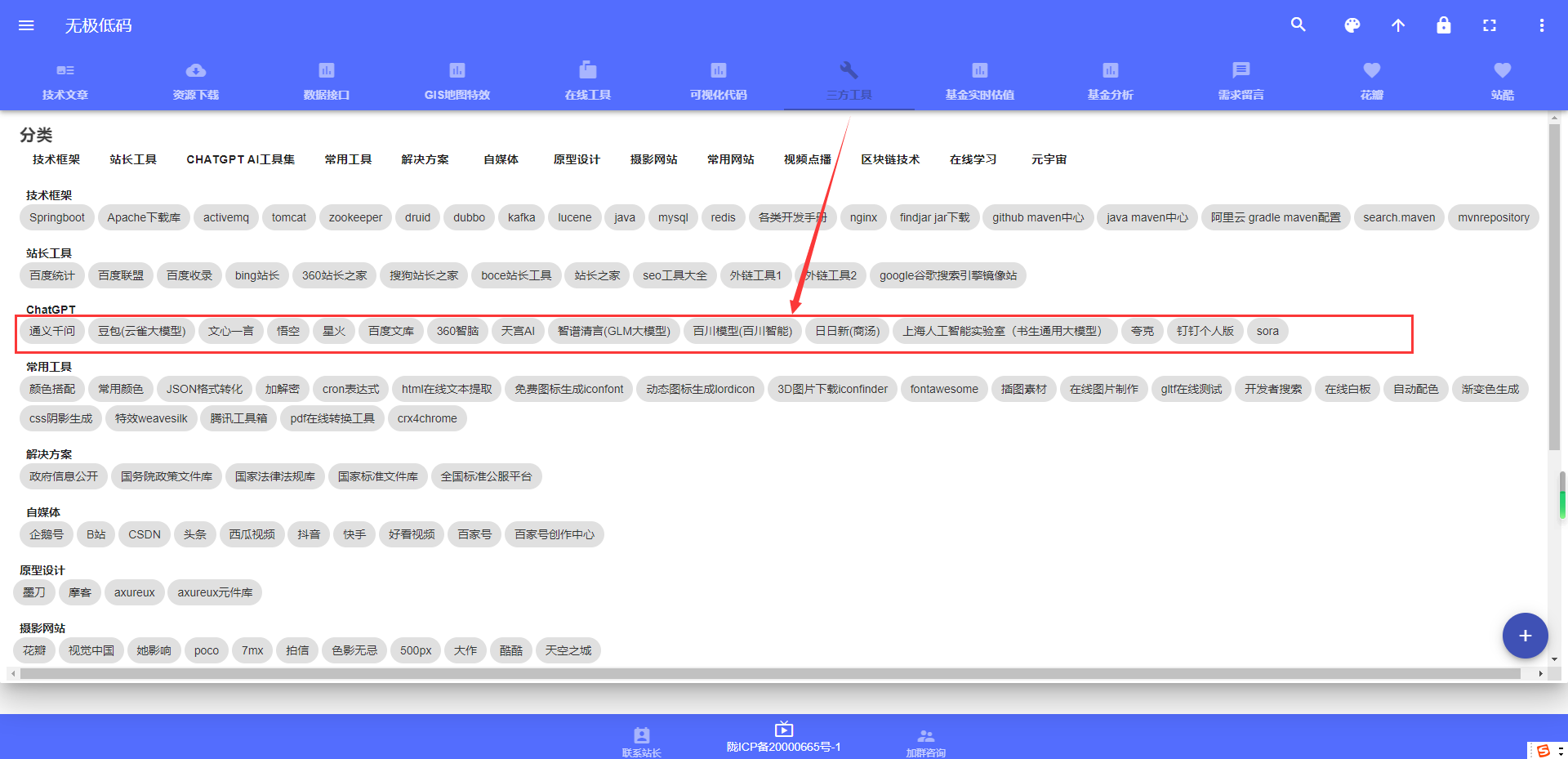This screenshot has width=1568, height=759.
Task: Open the 钉钉个人版 chip
Action: pos(1205,331)
